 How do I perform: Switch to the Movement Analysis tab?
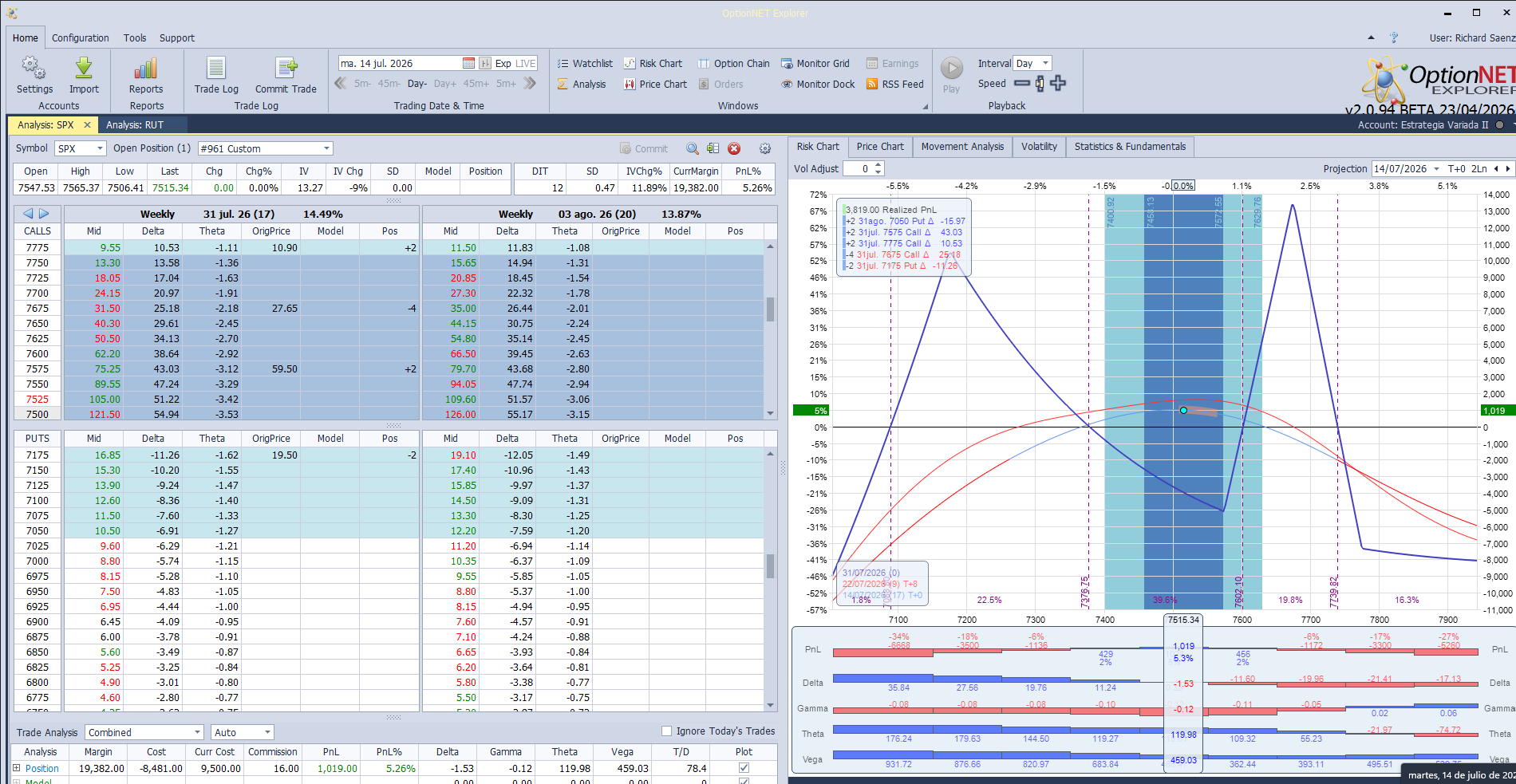[962, 147]
